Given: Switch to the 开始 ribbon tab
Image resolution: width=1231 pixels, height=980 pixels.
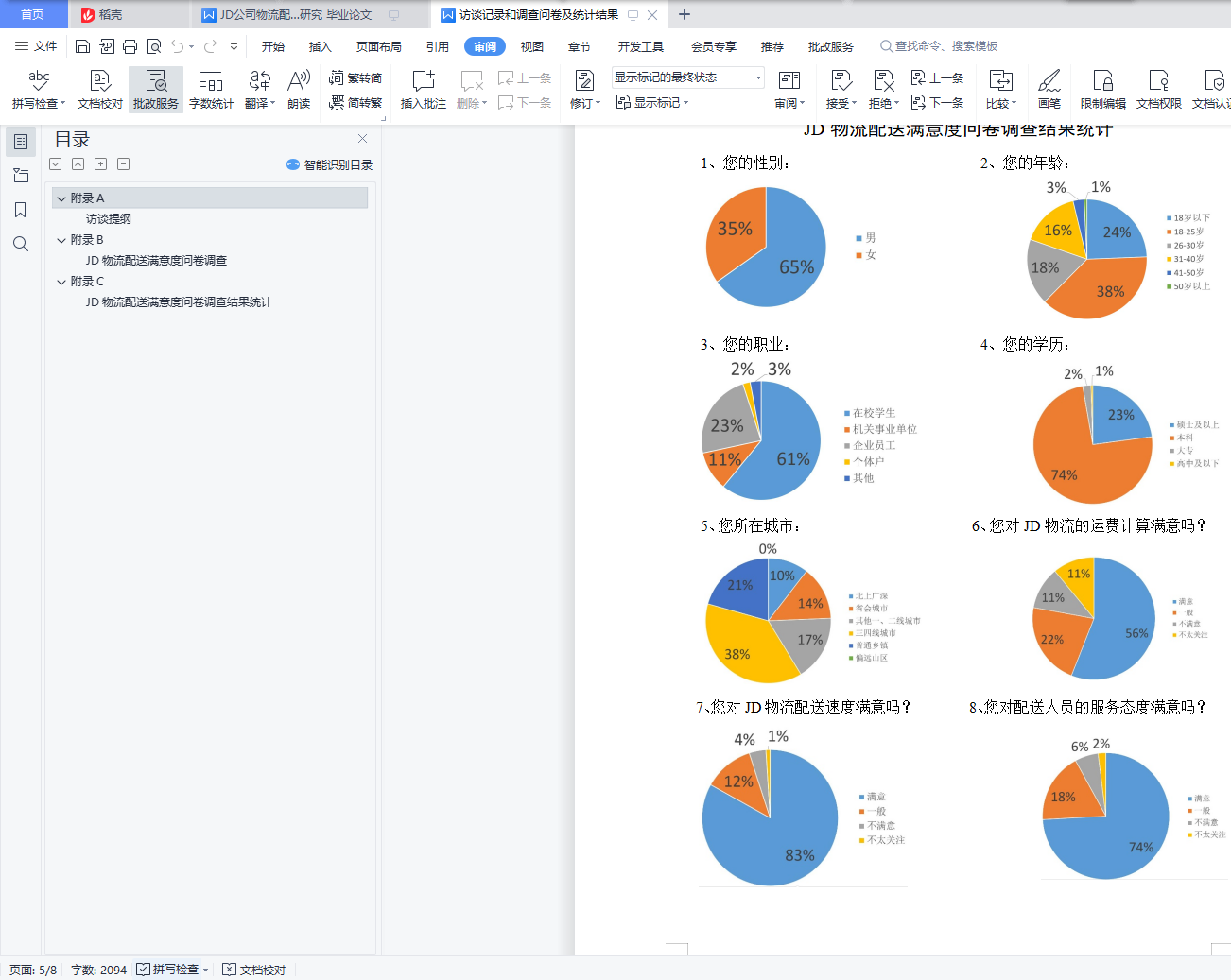Looking at the screenshot, I should coord(273,46).
